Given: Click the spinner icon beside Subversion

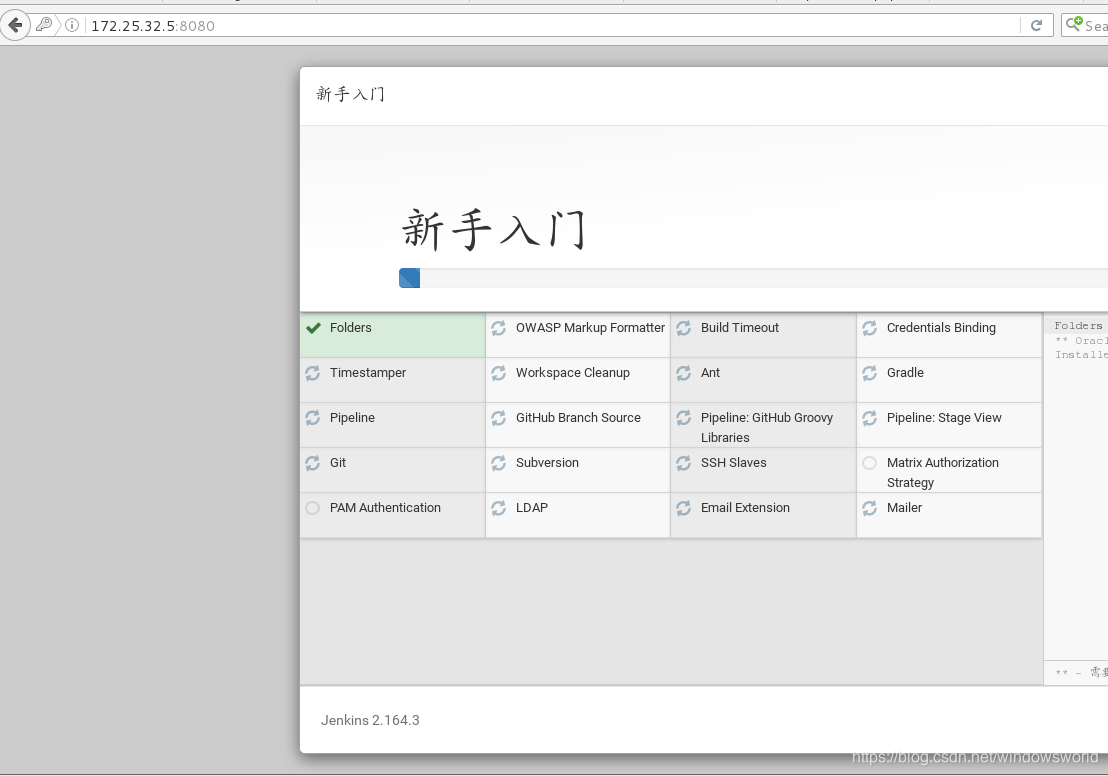Looking at the screenshot, I should [498, 463].
